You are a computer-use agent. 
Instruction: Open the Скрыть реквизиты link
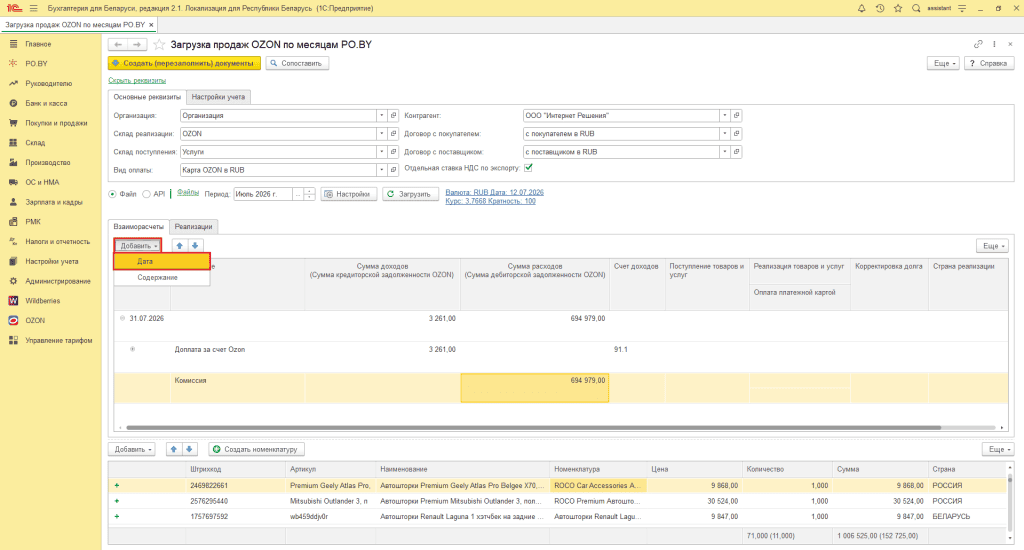click(x=137, y=80)
